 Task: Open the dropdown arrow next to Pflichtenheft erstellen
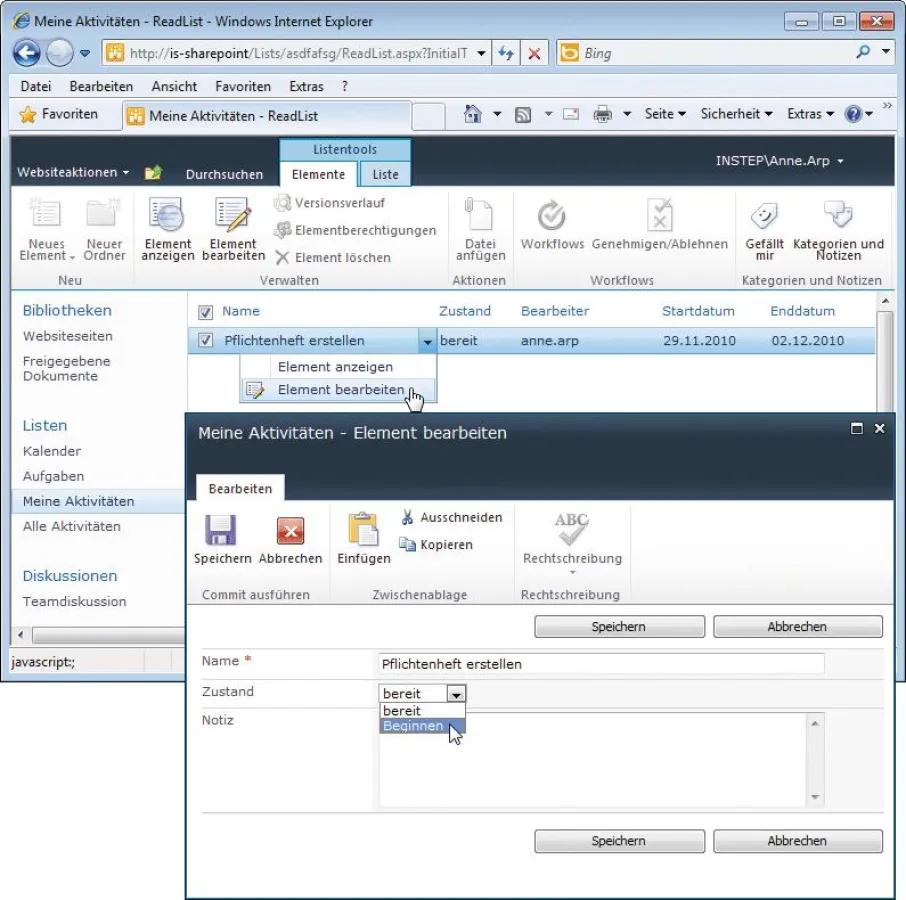(x=427, y=341)
